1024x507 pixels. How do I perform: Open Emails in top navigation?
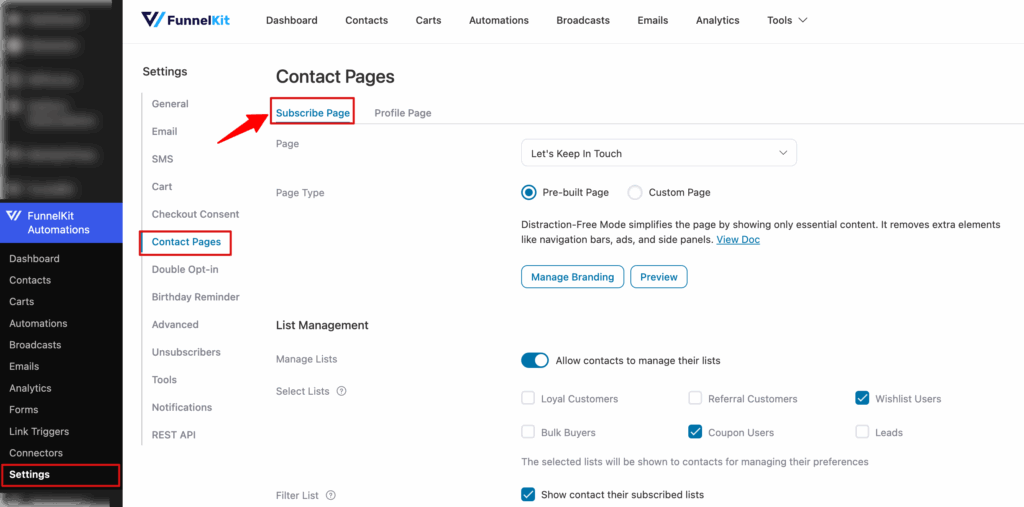[x=653, y=20]
